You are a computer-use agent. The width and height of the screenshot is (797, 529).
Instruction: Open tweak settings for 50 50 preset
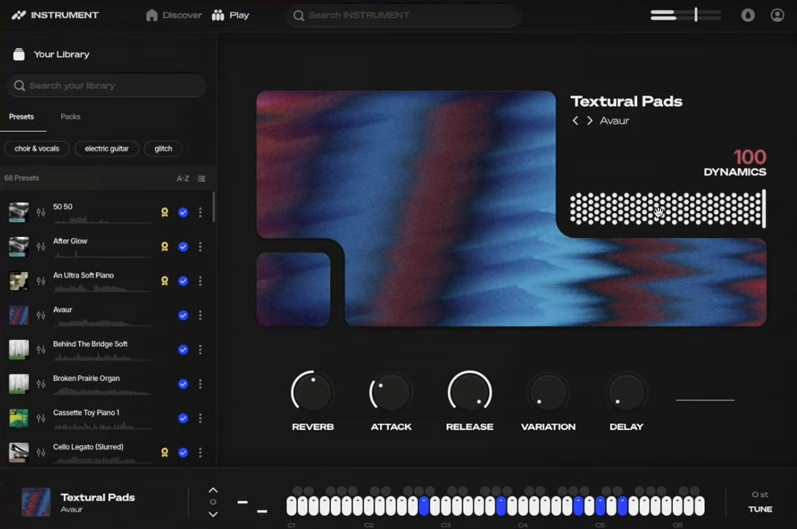click(41, 212)
